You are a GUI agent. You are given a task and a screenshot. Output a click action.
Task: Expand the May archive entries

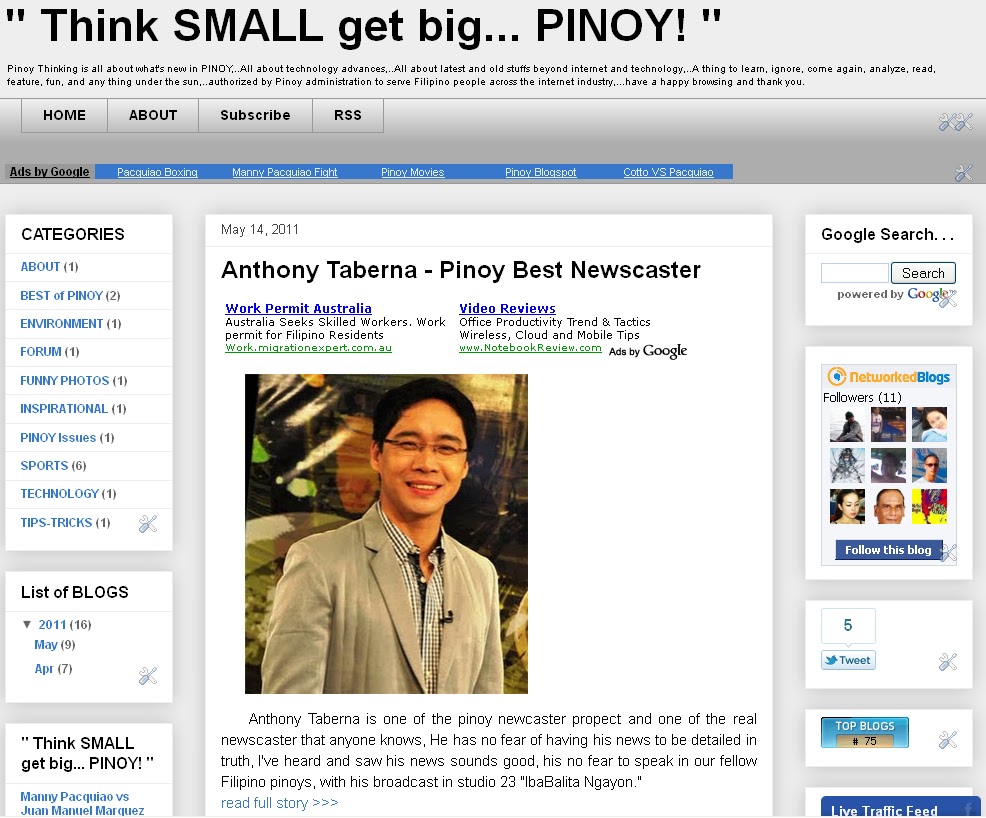[x=46, y=645]
